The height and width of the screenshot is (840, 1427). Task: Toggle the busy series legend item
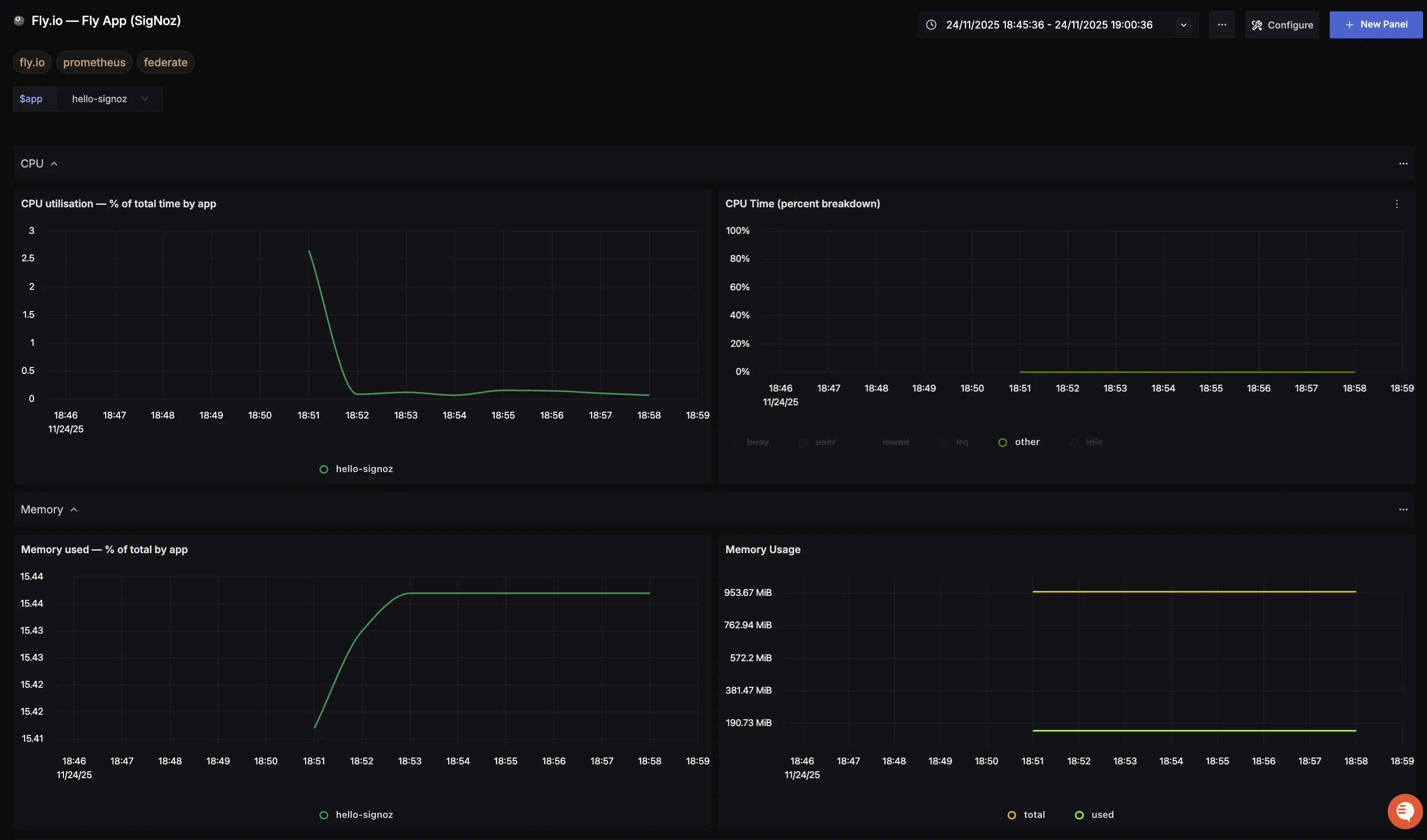[x=751, y=442]
